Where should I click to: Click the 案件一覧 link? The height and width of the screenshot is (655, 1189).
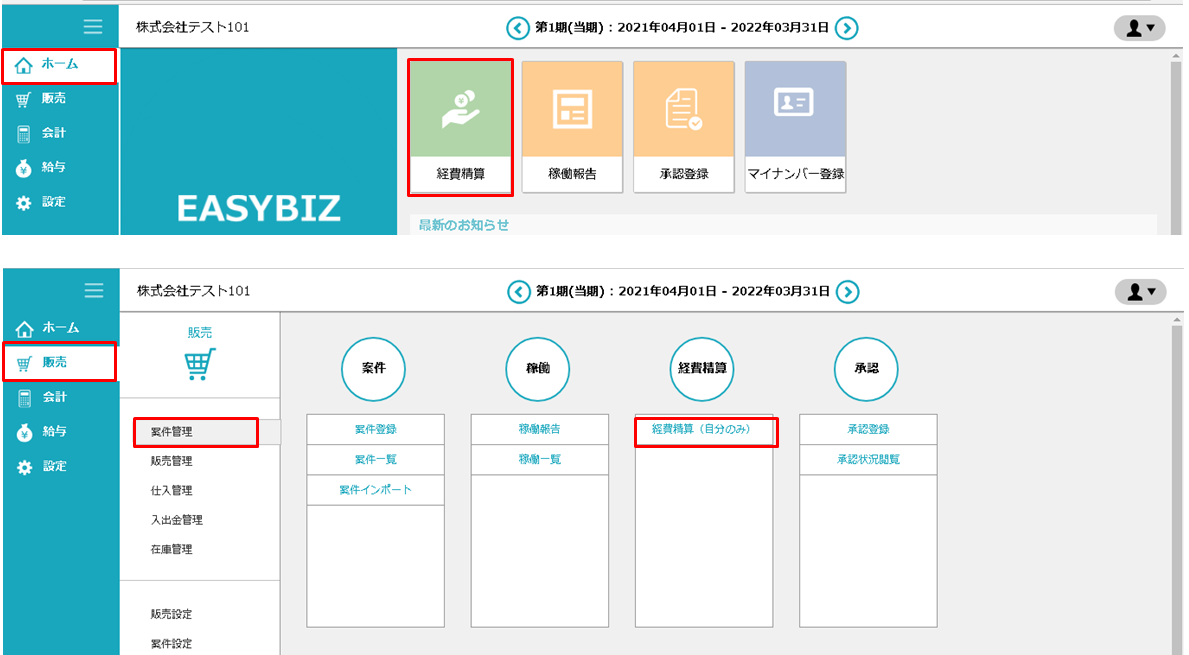(x=375, y=459)
